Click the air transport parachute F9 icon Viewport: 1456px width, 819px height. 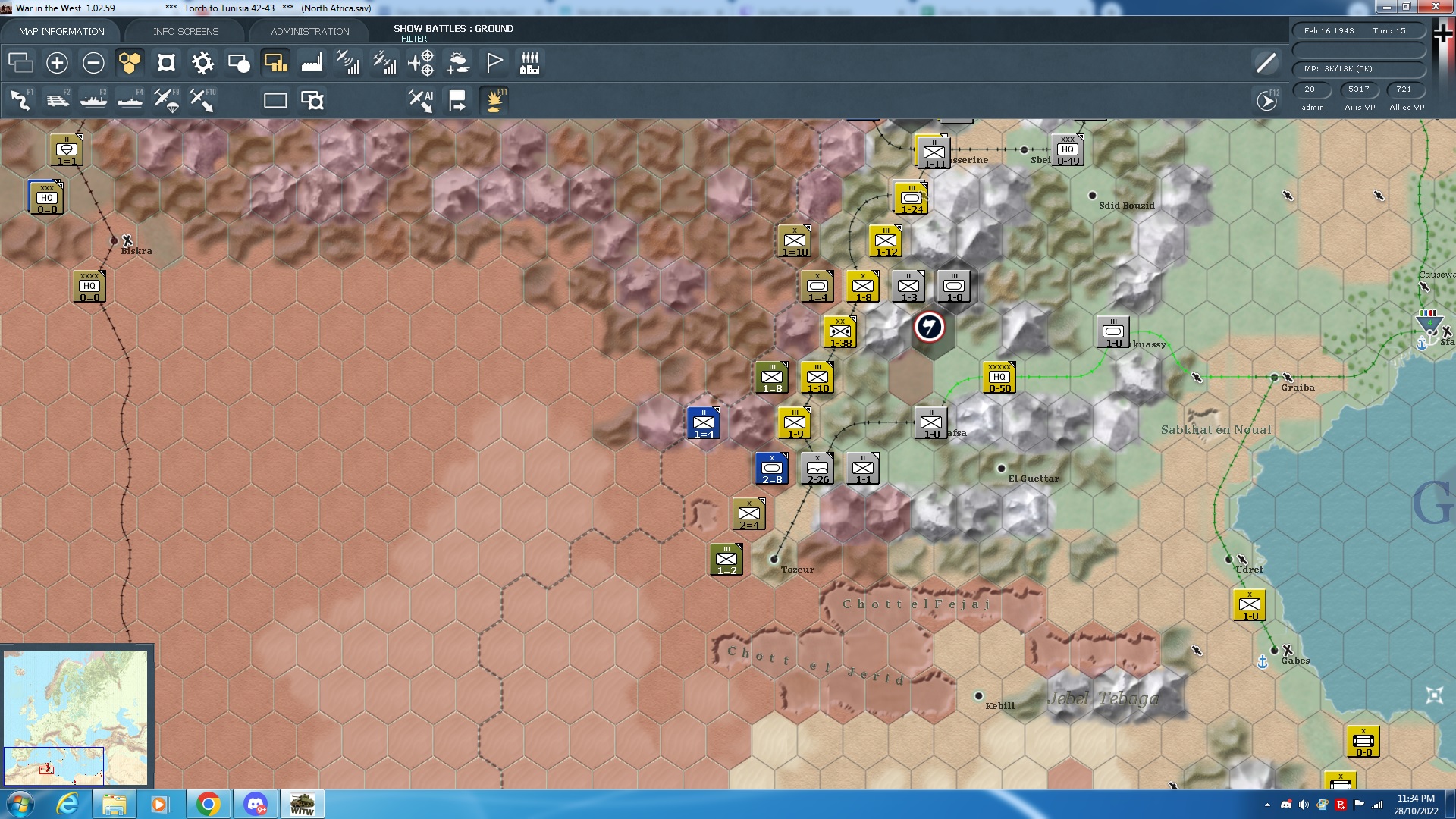point(166,100)
